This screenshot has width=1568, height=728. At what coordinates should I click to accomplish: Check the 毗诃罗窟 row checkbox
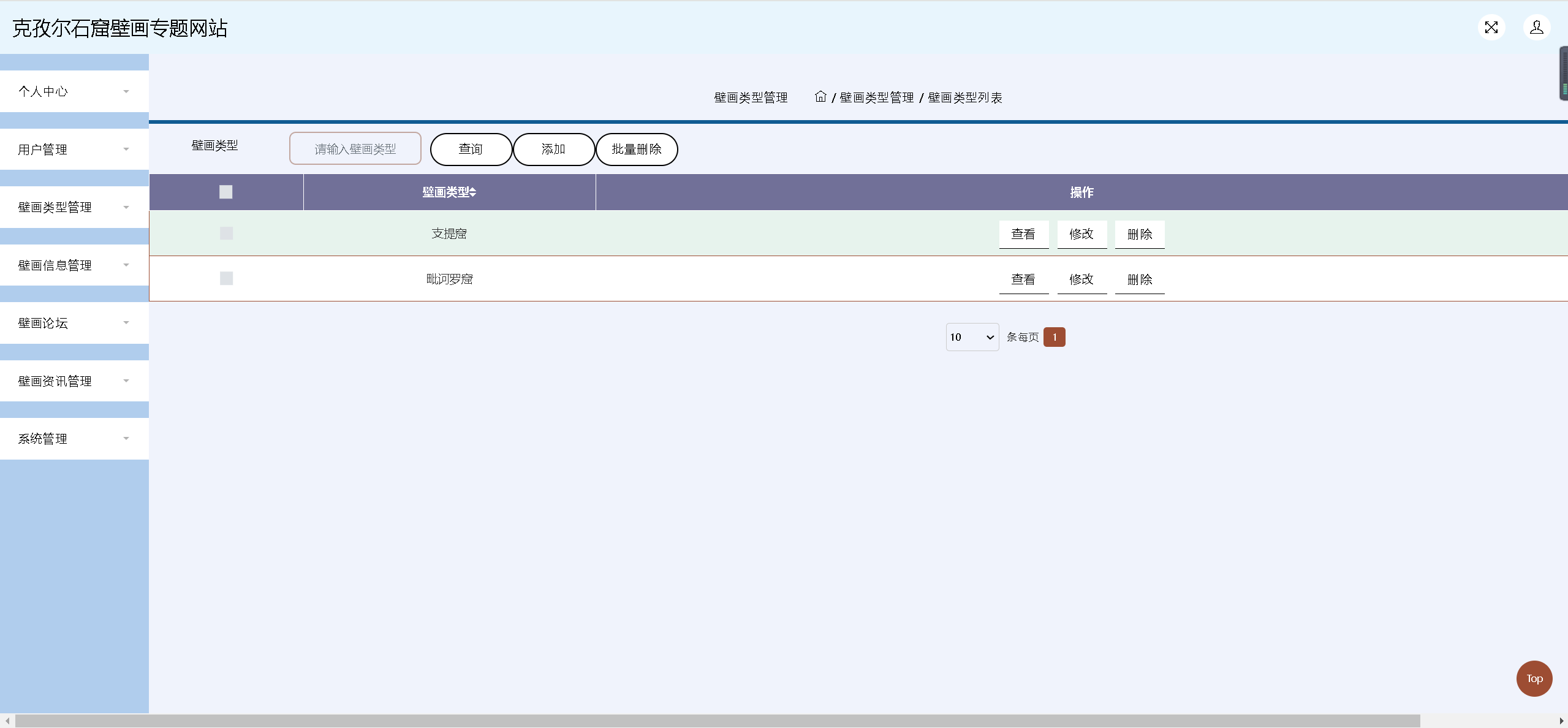tap(226, 279)
